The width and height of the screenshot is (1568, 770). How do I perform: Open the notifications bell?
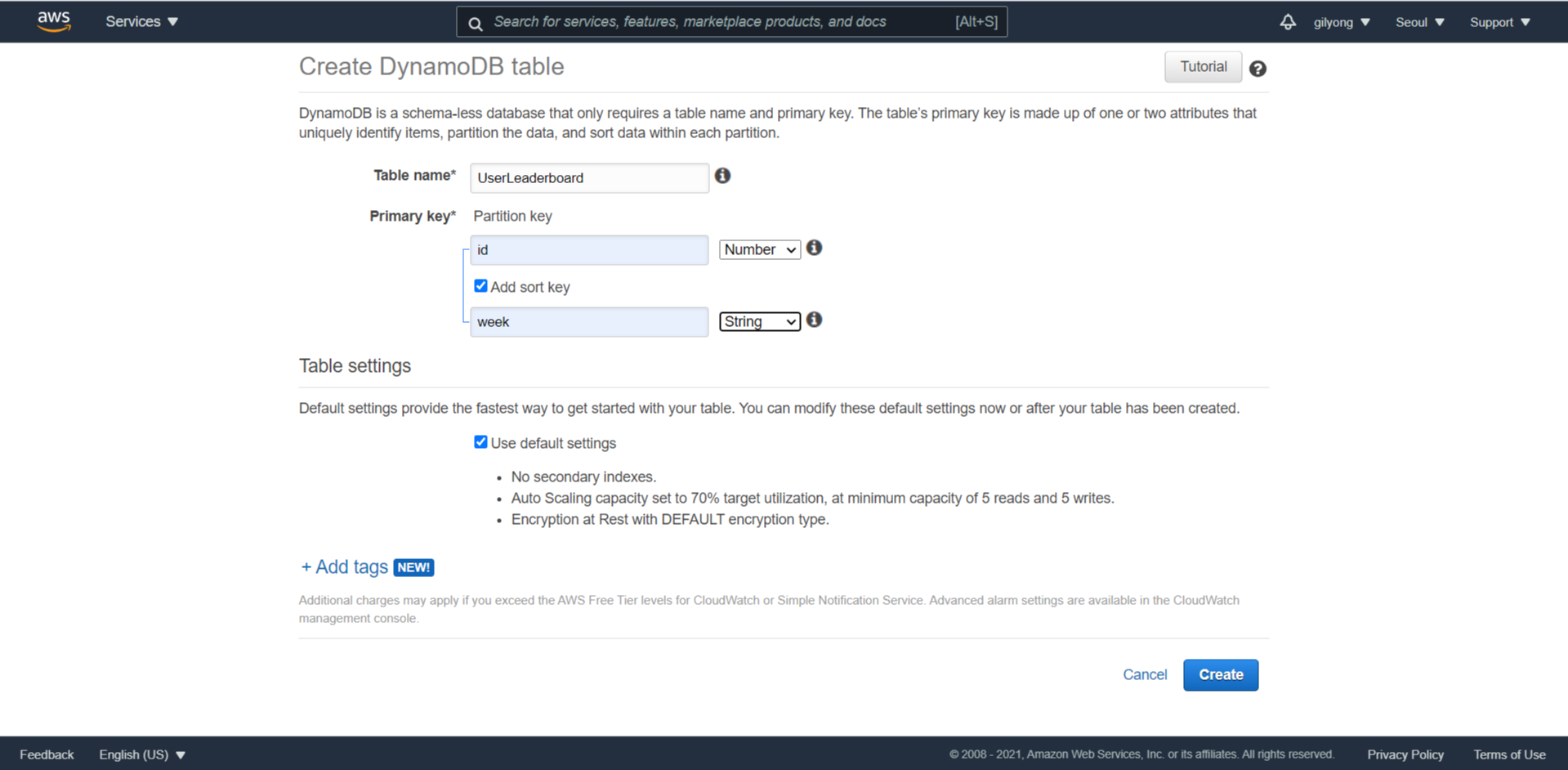click(x=1288, y=22)
